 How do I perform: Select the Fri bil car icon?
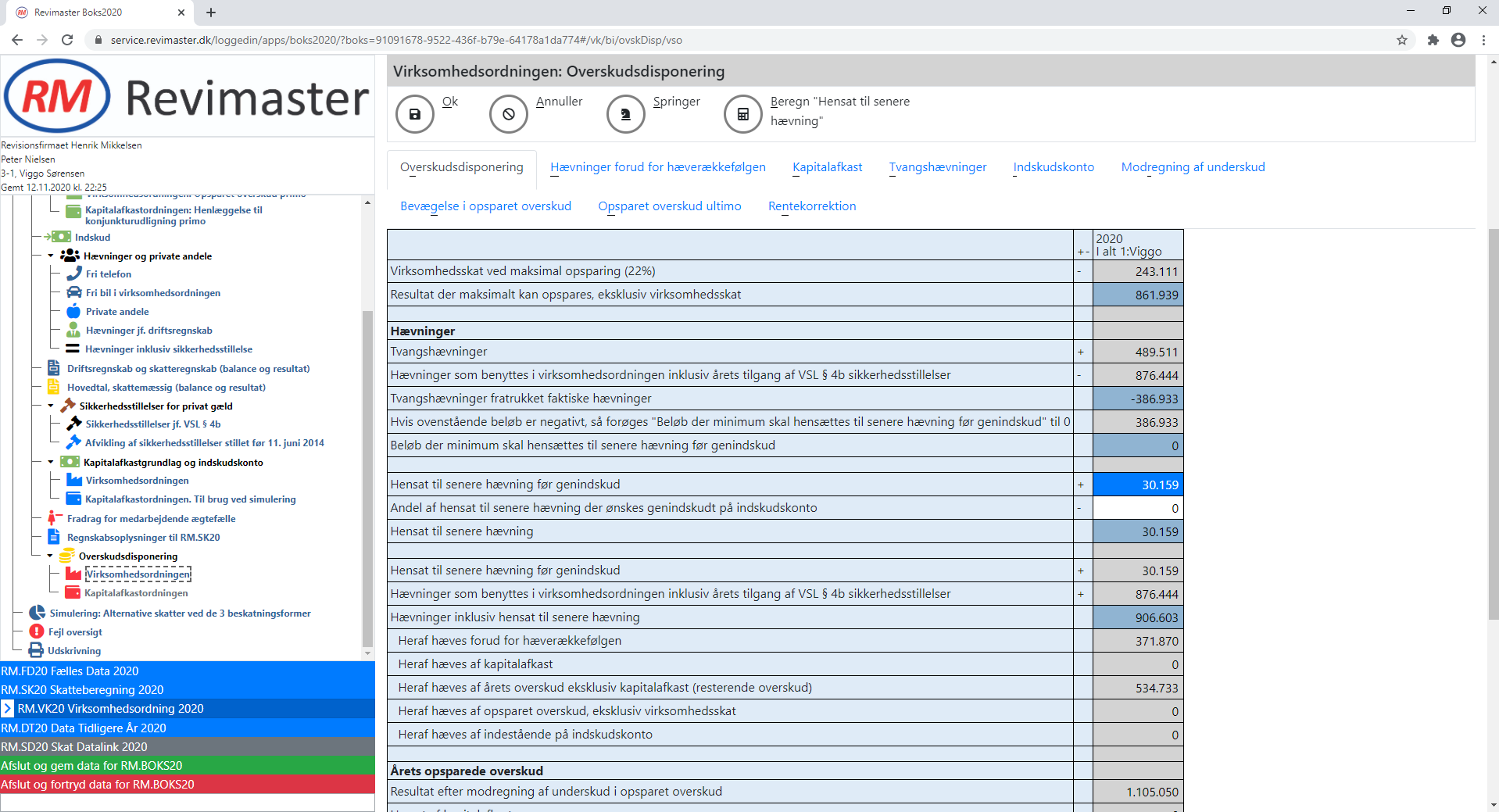point(74,292)
